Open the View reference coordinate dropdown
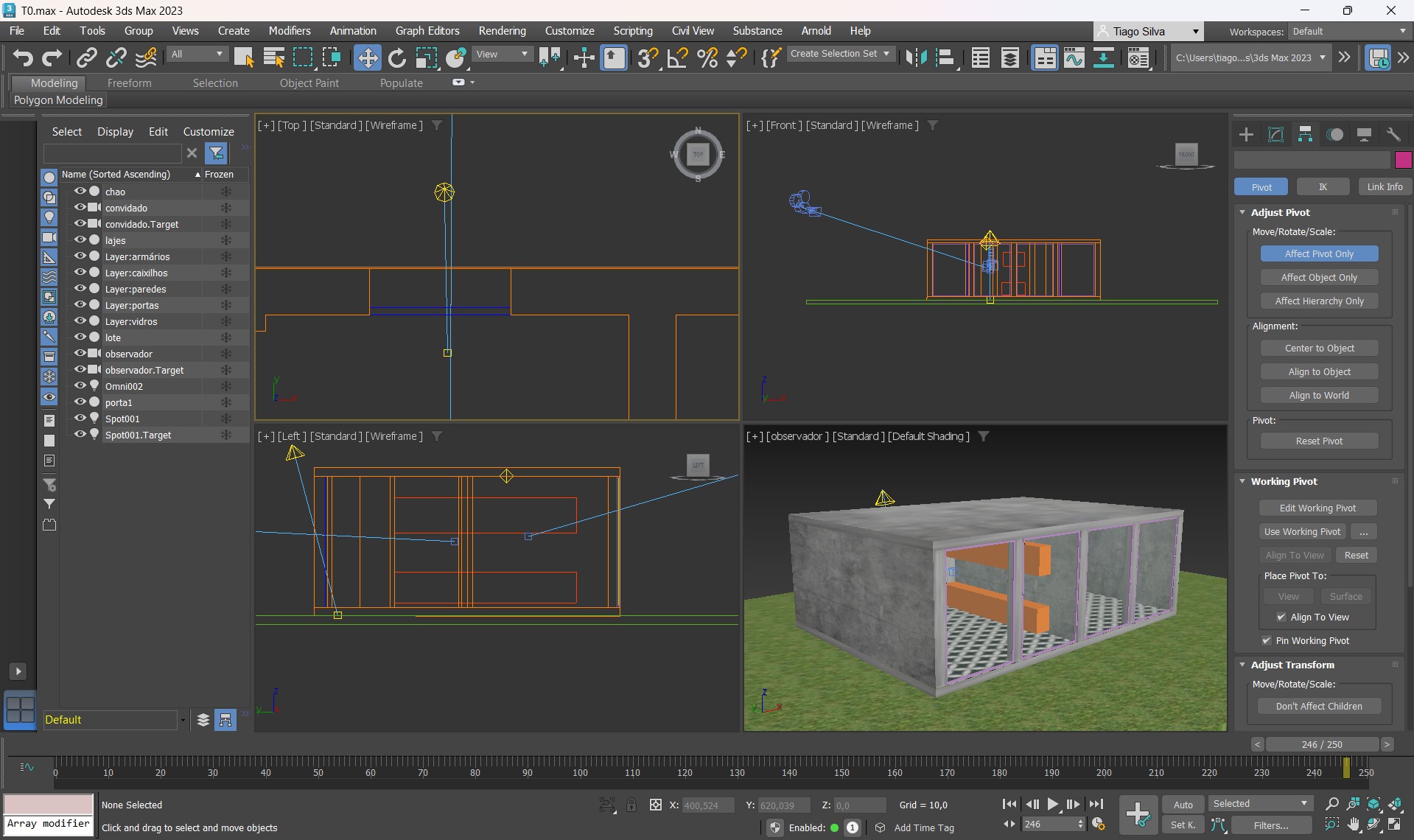This screenshot has width=1414, height=840. coord(503,54)
